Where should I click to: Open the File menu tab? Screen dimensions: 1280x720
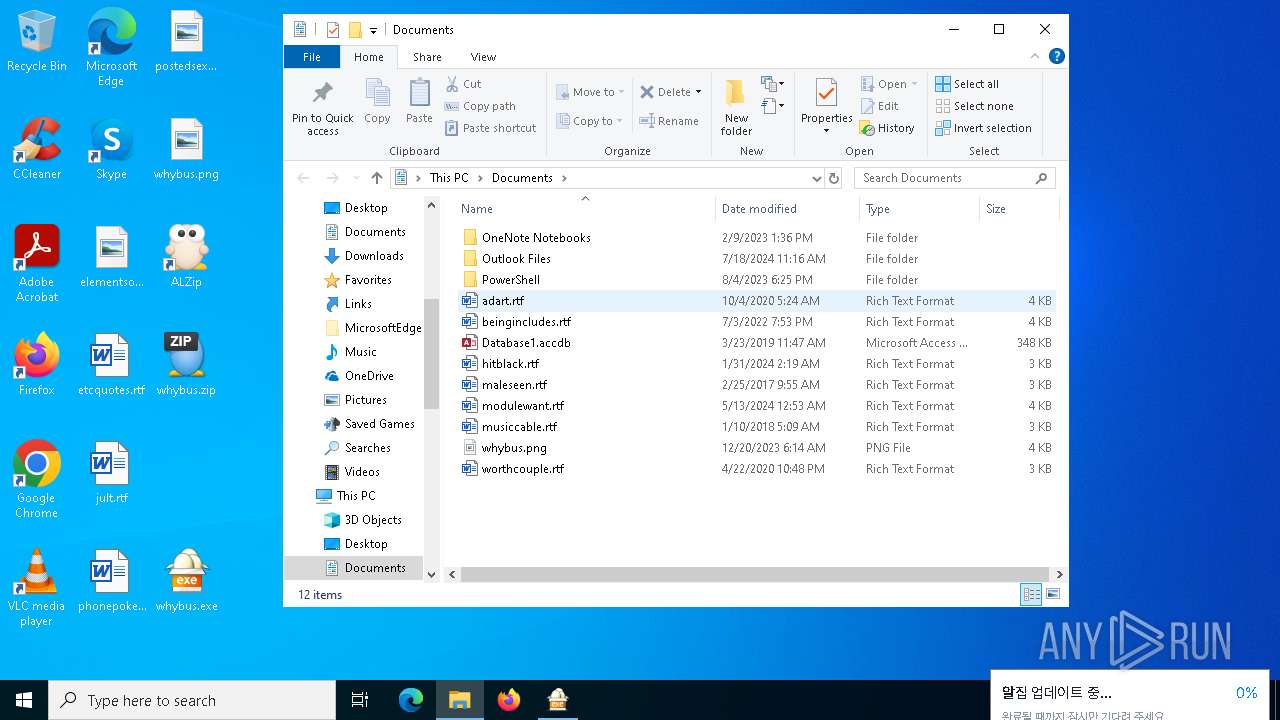click(312, 57)
